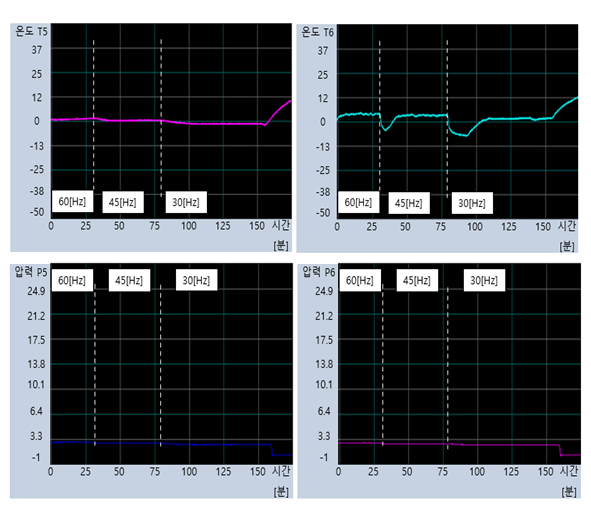
Task: Select the 45[Hz] label in T5 temperature chart
Action: click(x=123, y=202)
